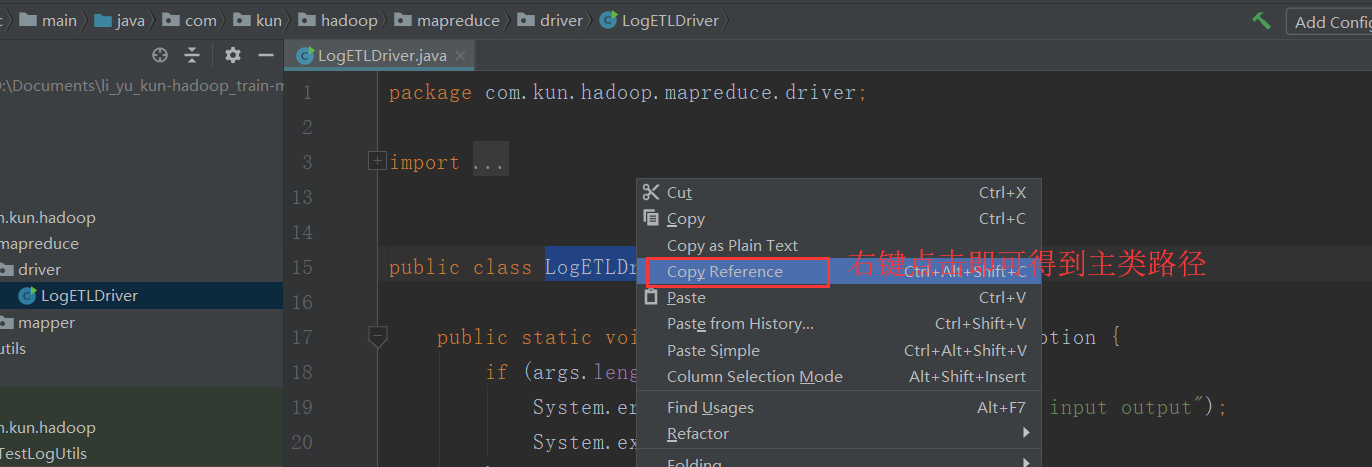Click the 'com' breadcrumb folder
1372x467 pixels.
pyautogui.click(x=189, y=20)
